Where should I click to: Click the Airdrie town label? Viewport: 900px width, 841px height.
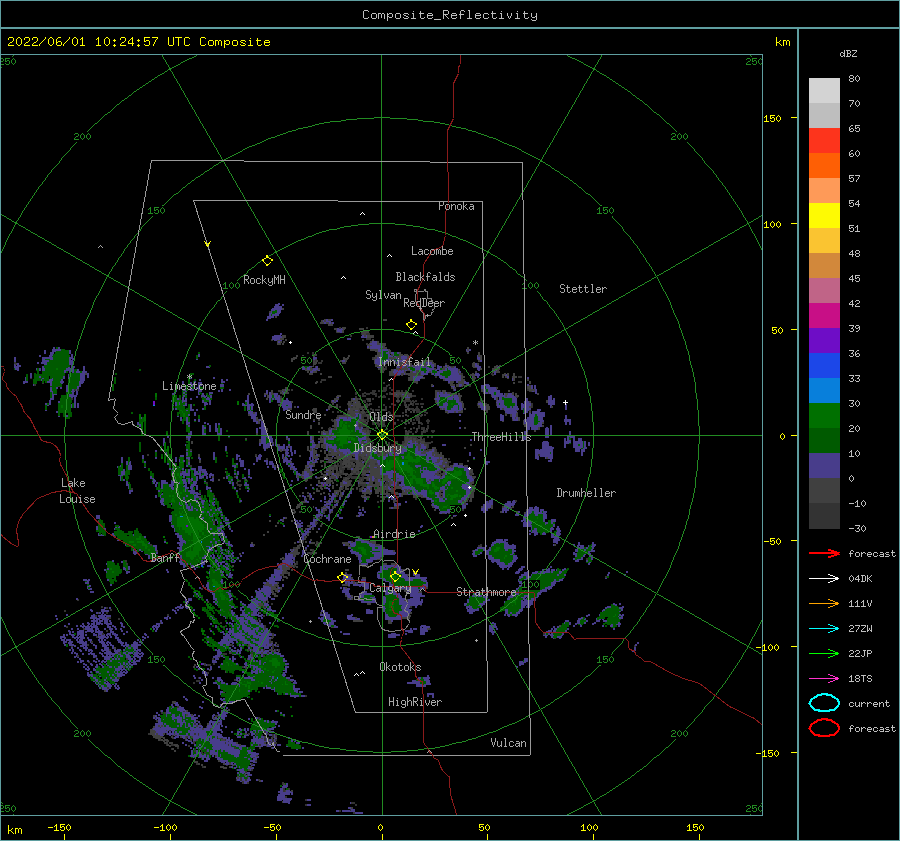click(x=394, y=534)
